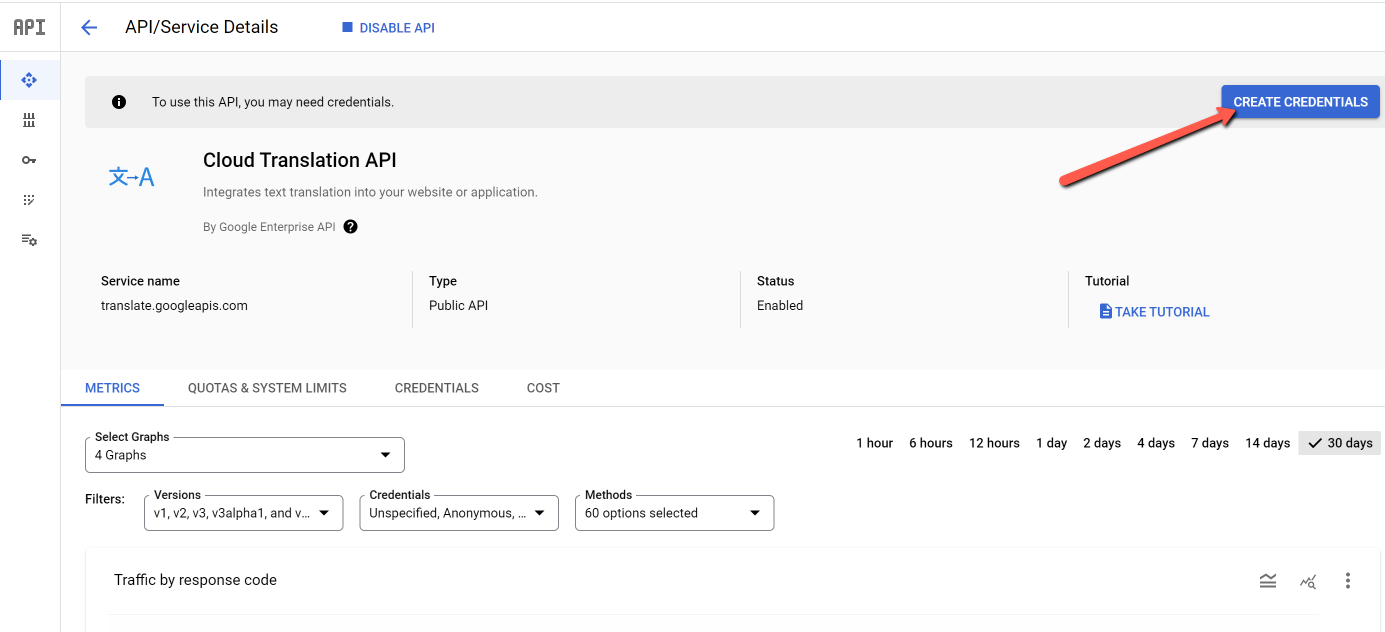The height and width of the screenshot is (632, 1385).
Task: Open the API logo in sidebar
Action: pyautogui.click(x=29, y=27)
